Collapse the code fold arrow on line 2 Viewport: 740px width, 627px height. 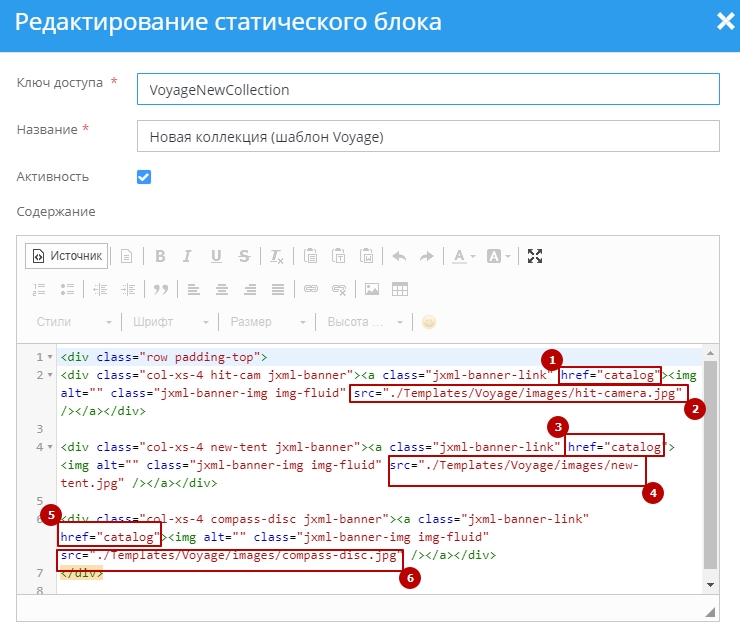(x=51, y=376)
